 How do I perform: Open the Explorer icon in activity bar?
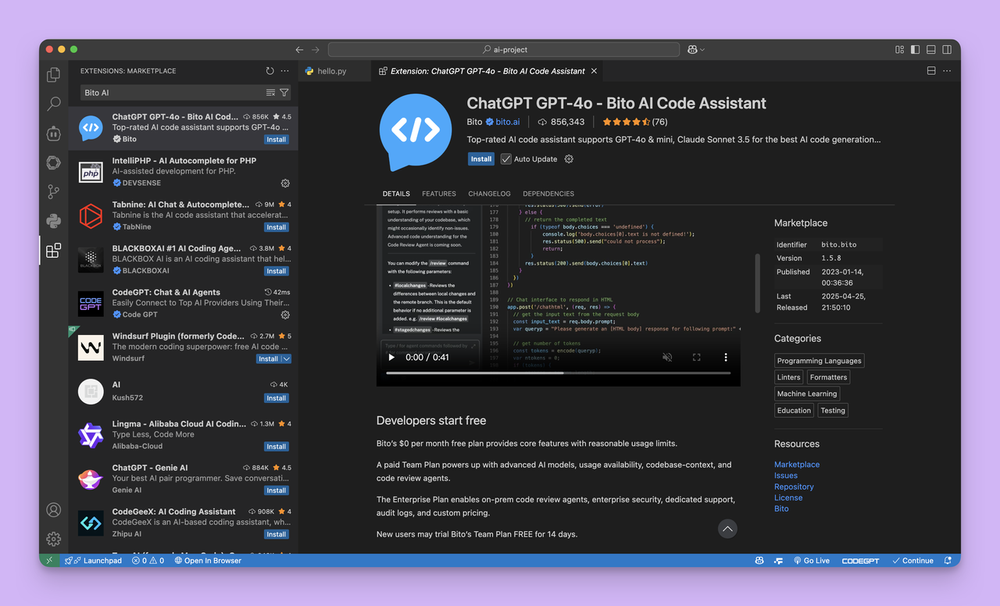click(53, 74)
